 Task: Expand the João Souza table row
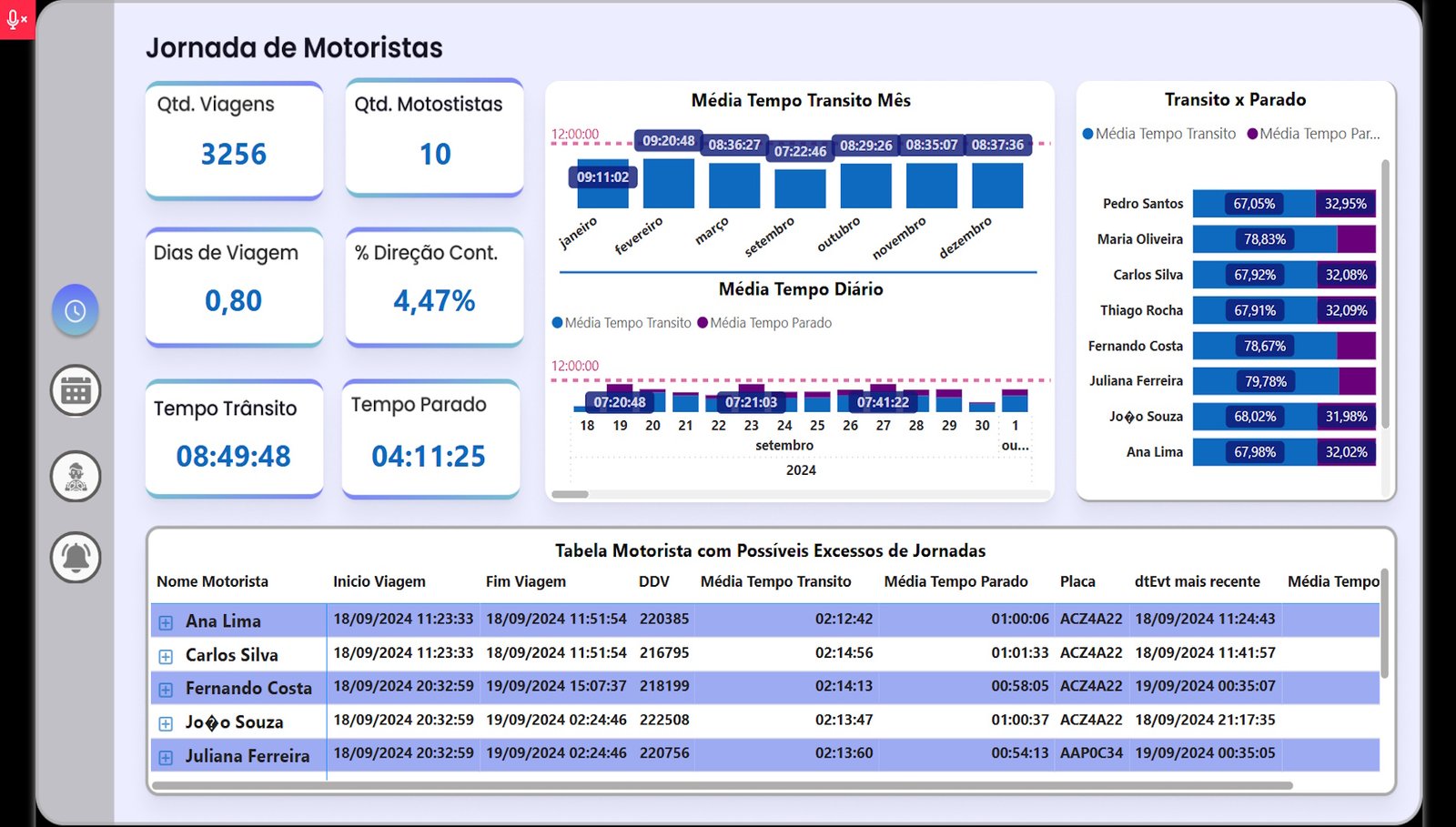pos(165,721)
